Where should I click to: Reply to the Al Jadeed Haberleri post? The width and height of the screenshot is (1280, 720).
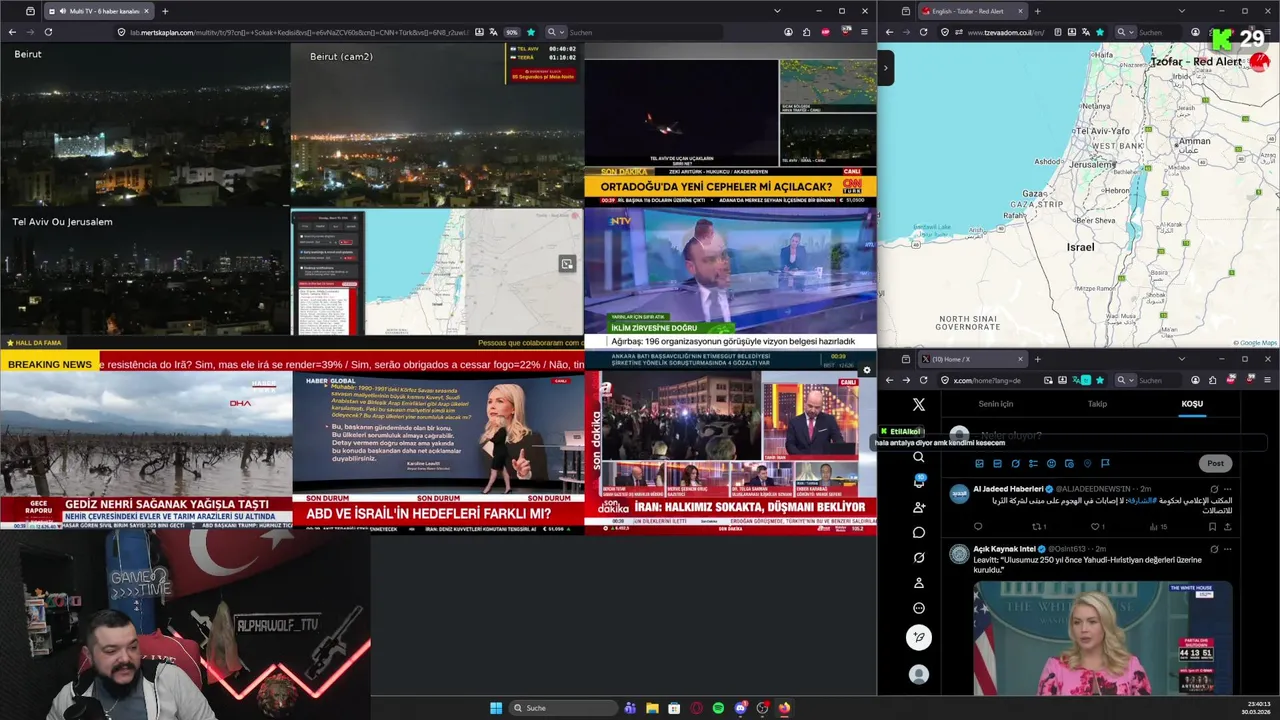click(x=978, y=526)
